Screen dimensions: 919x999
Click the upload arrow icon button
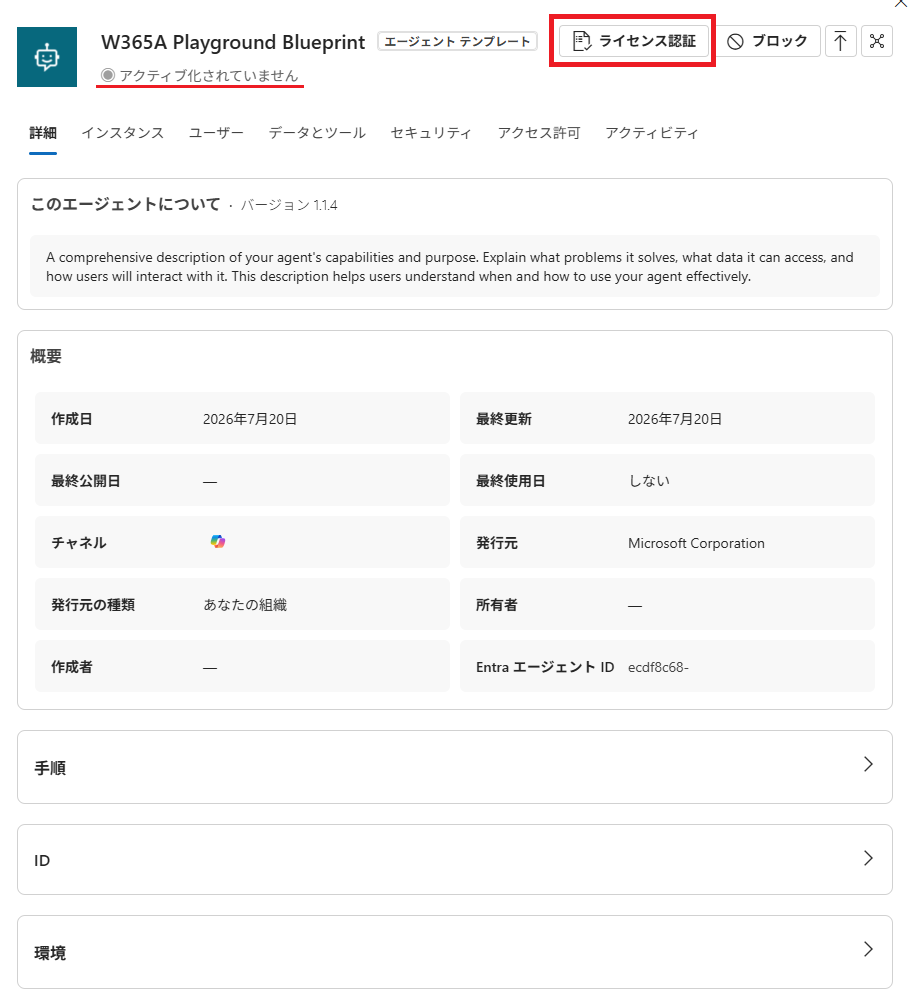coord(840,41)
